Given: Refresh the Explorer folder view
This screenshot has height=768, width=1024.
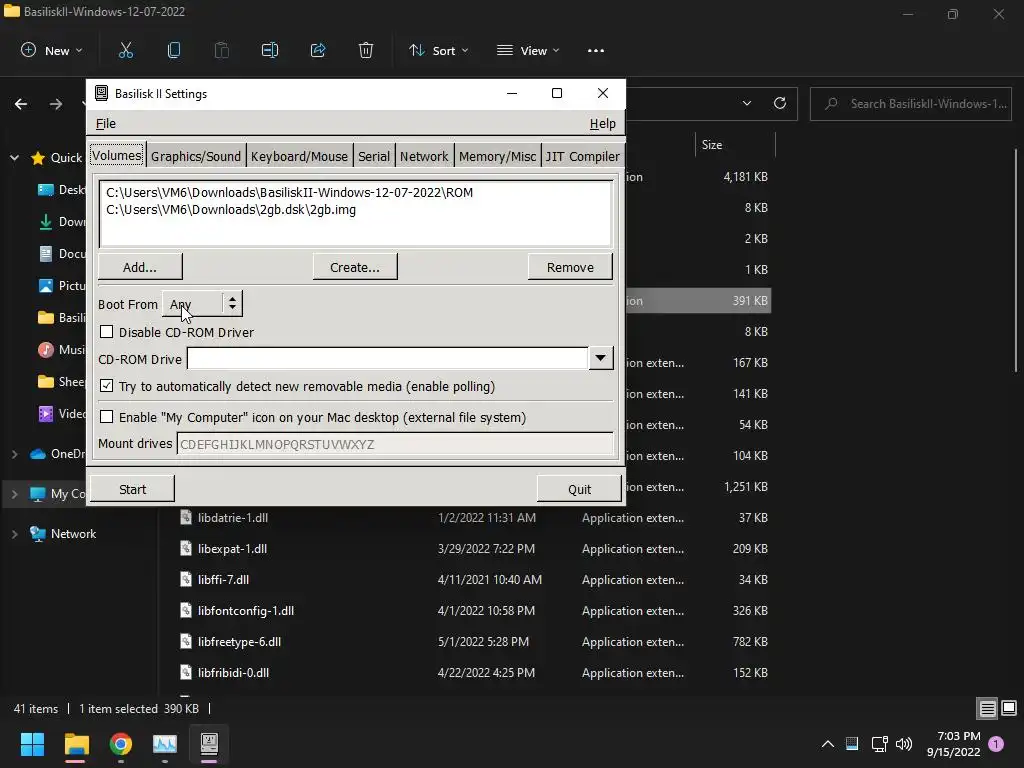Looking at the screenshot, I should coord(780,103).
